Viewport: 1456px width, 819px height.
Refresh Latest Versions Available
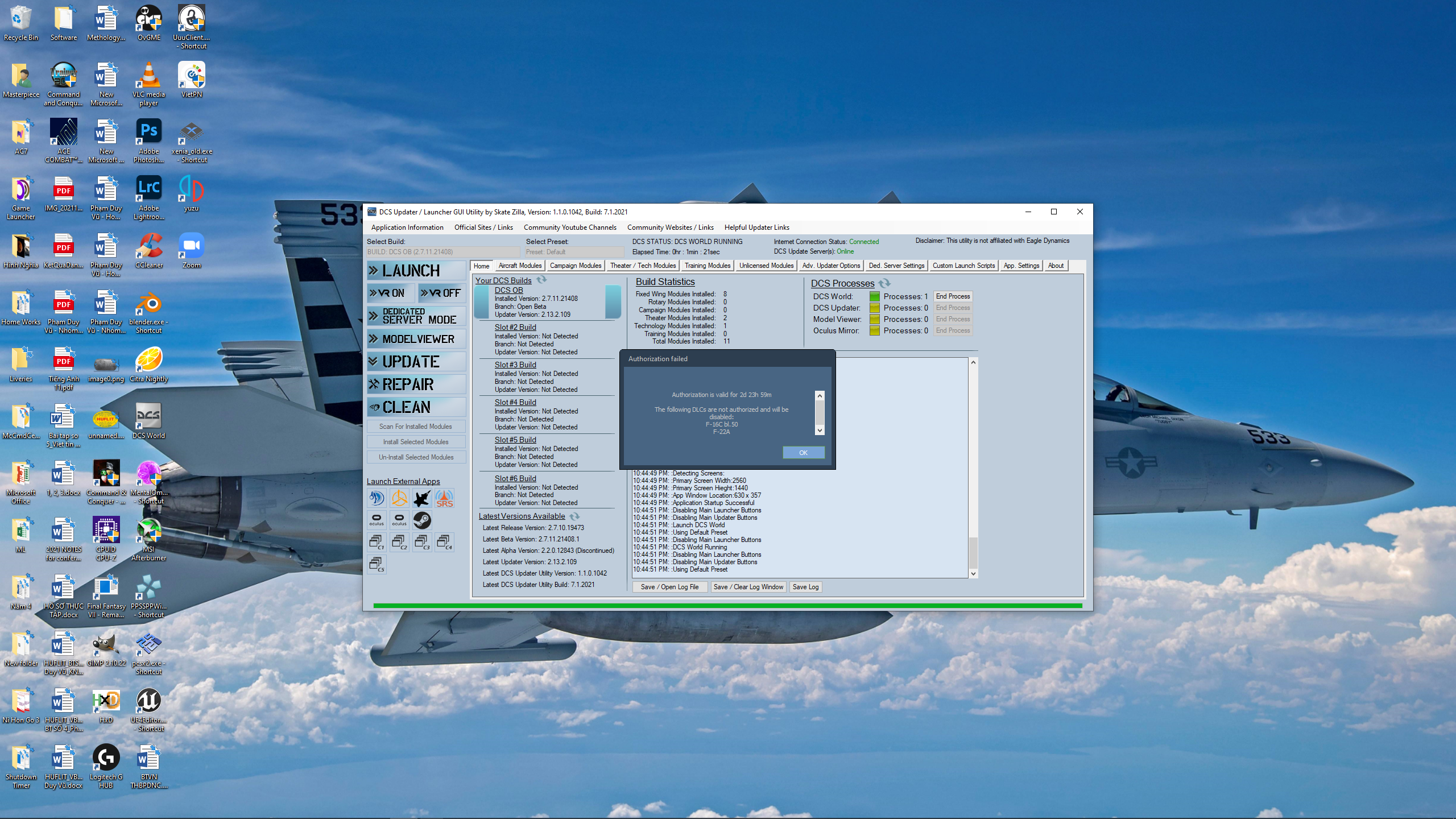point(574,516)
